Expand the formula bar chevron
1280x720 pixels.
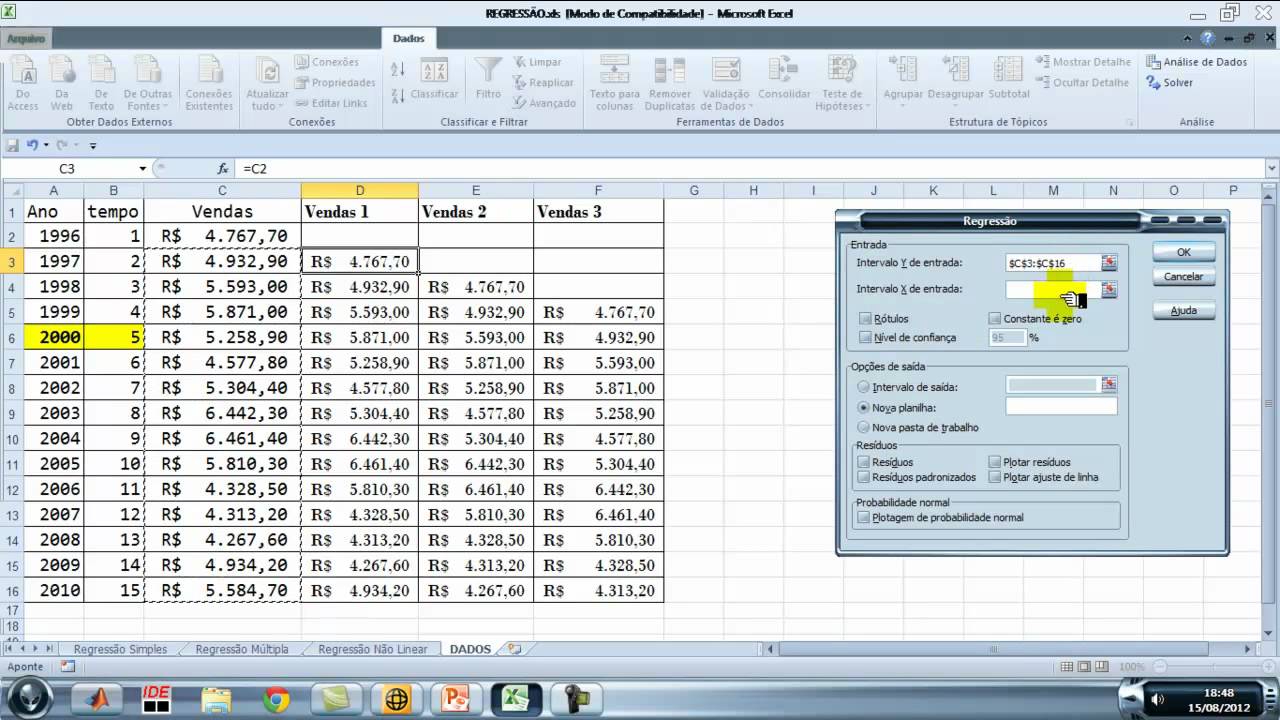(x=1271, y=169)
